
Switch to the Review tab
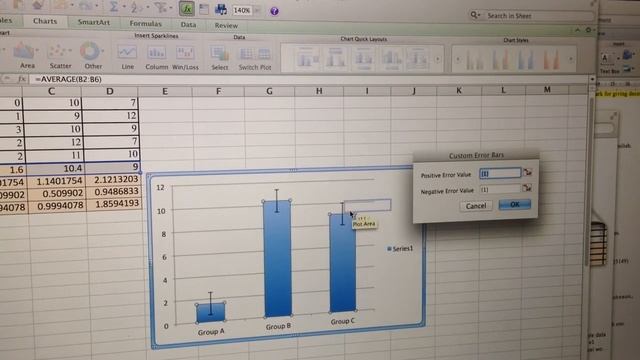click(x=226, y=25)
